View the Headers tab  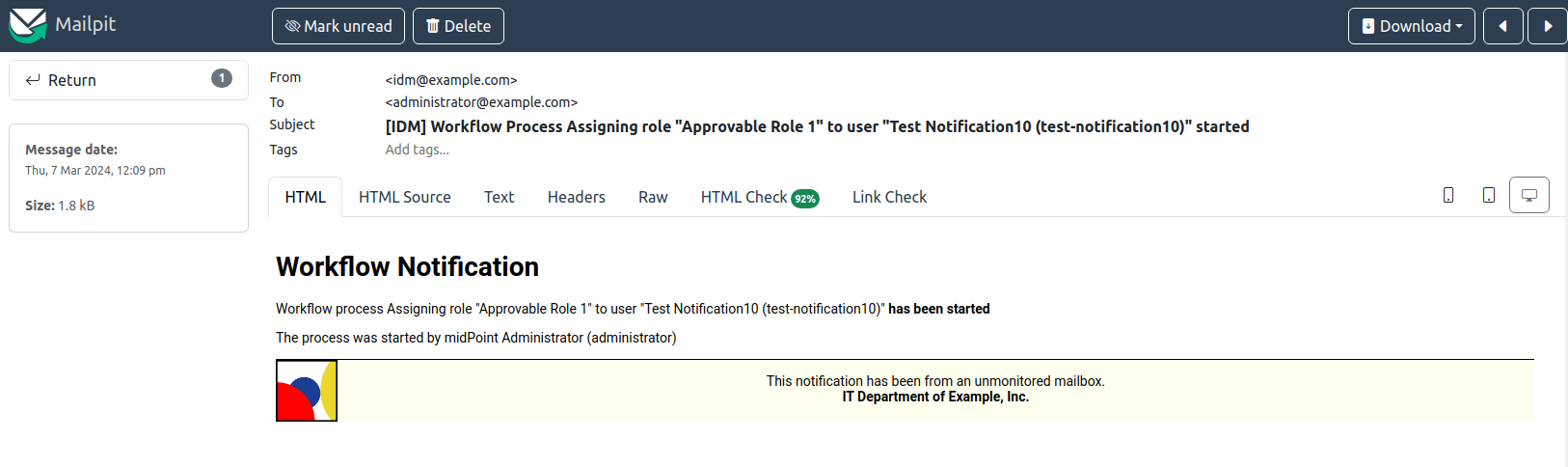coord(576,197)
